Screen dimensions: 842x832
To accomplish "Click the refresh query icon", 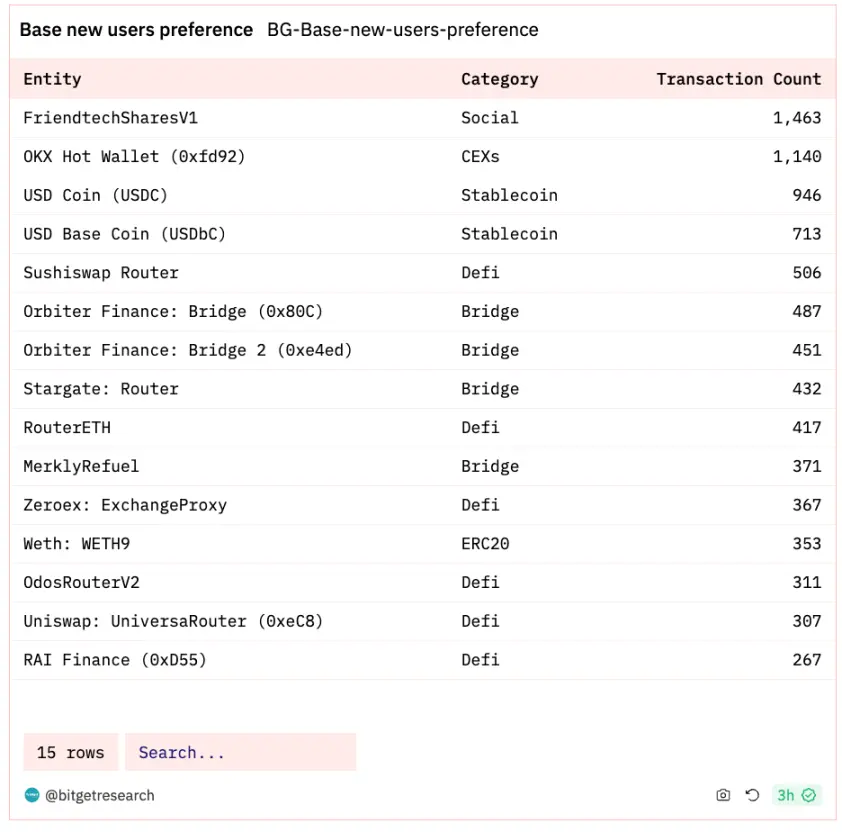I will (x=752, y=795).
